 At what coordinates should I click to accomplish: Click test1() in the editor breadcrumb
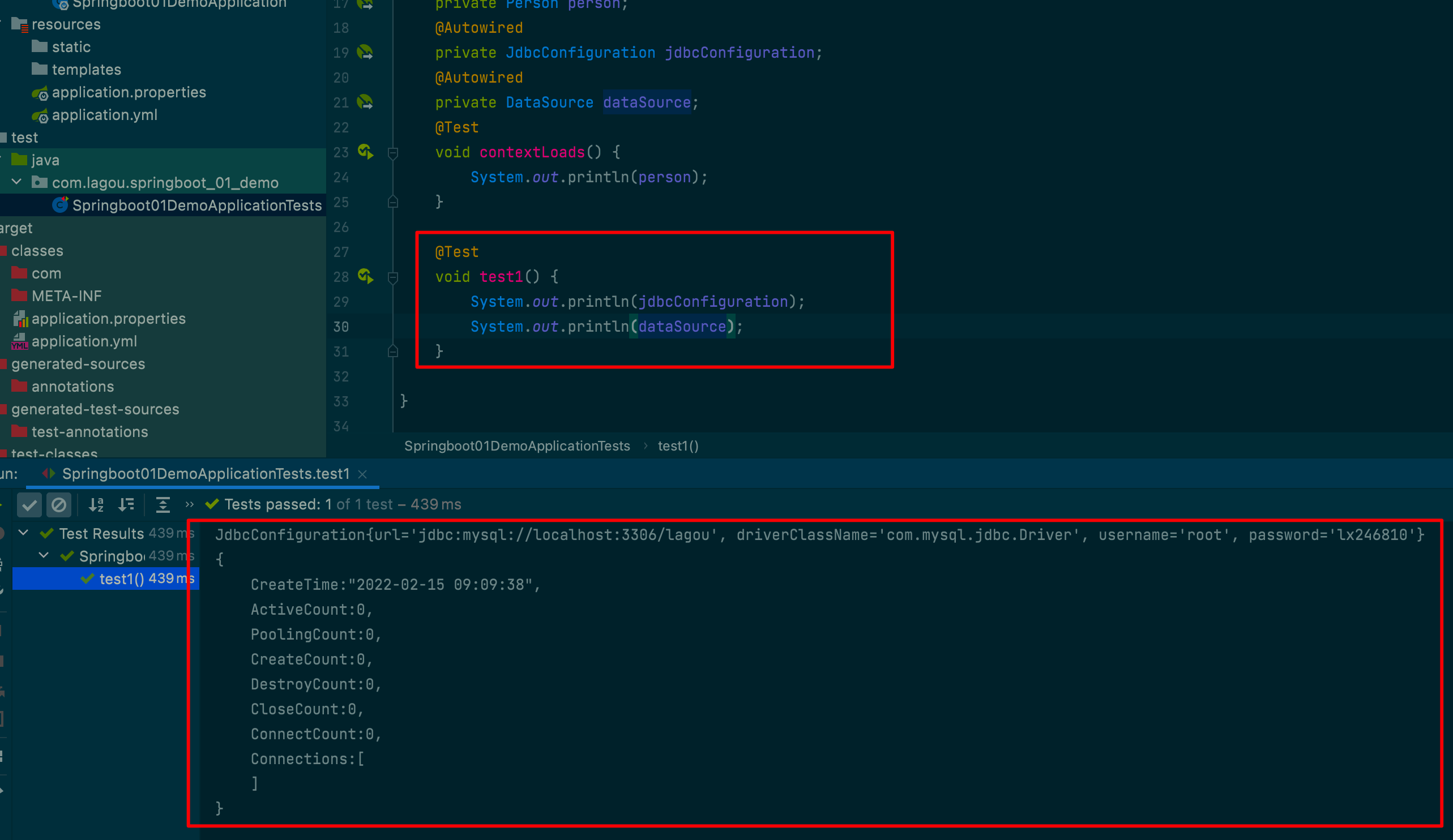pos(678,445)
